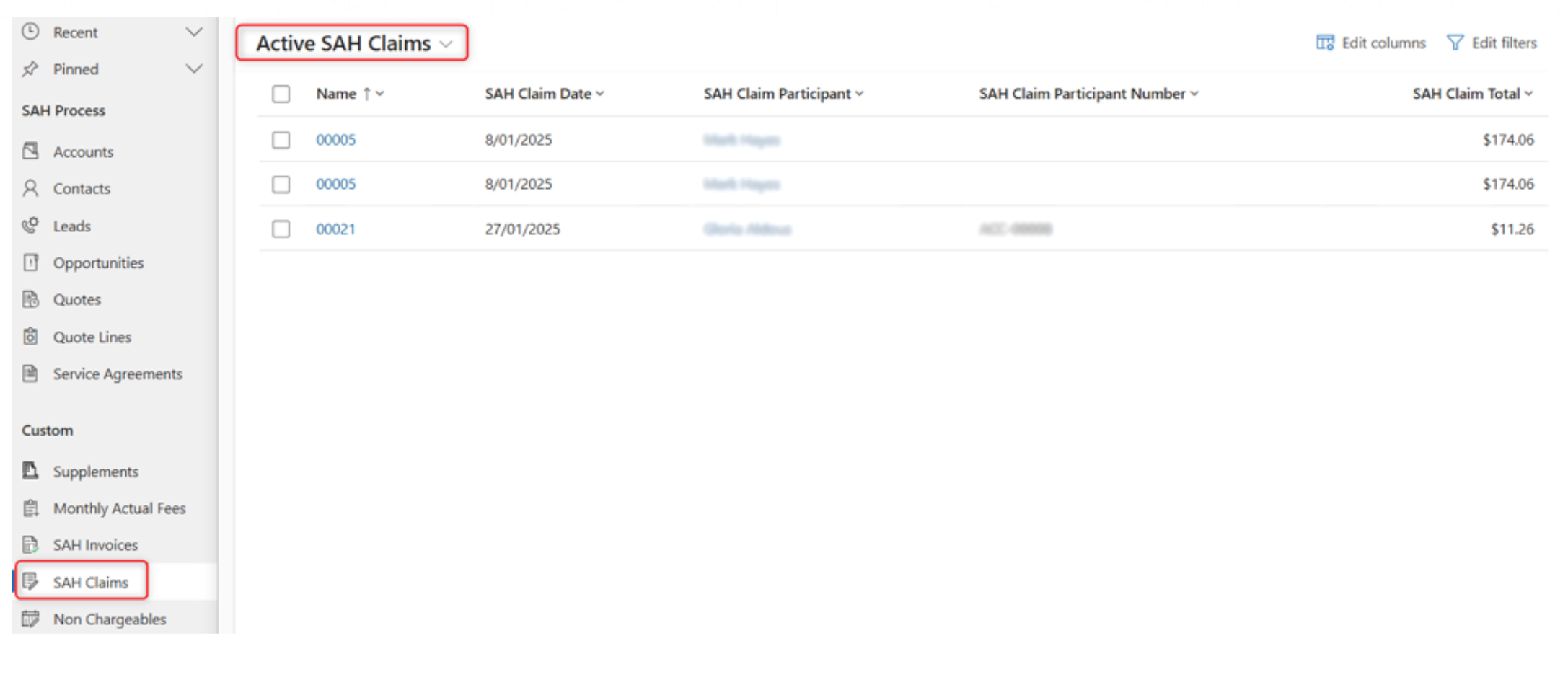The image size is (1568, 685).
Task: Expand the Pinned section chevron
Action: pos(193,69)
